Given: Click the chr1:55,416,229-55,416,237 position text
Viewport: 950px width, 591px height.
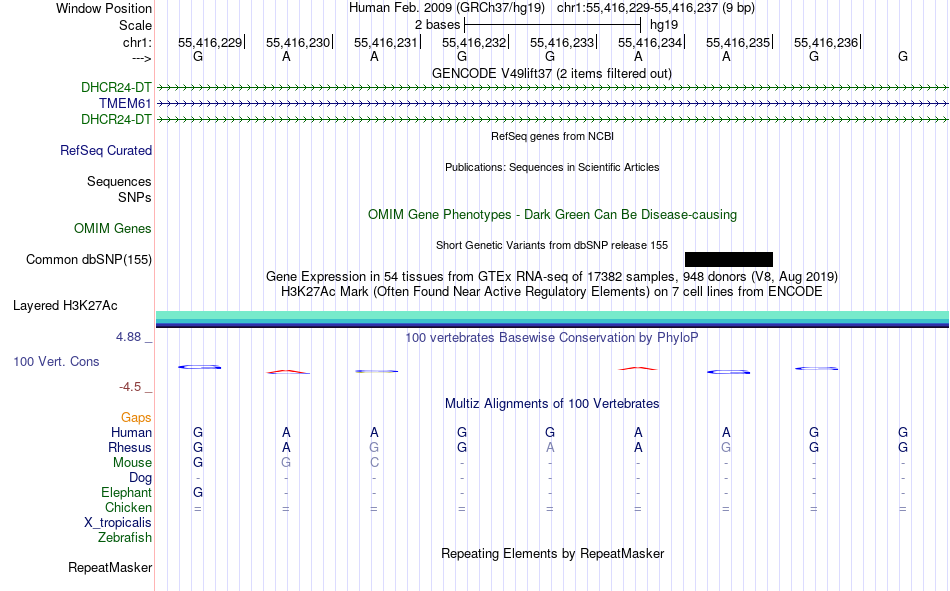Looking at the screenshot, I should (656, 8).
